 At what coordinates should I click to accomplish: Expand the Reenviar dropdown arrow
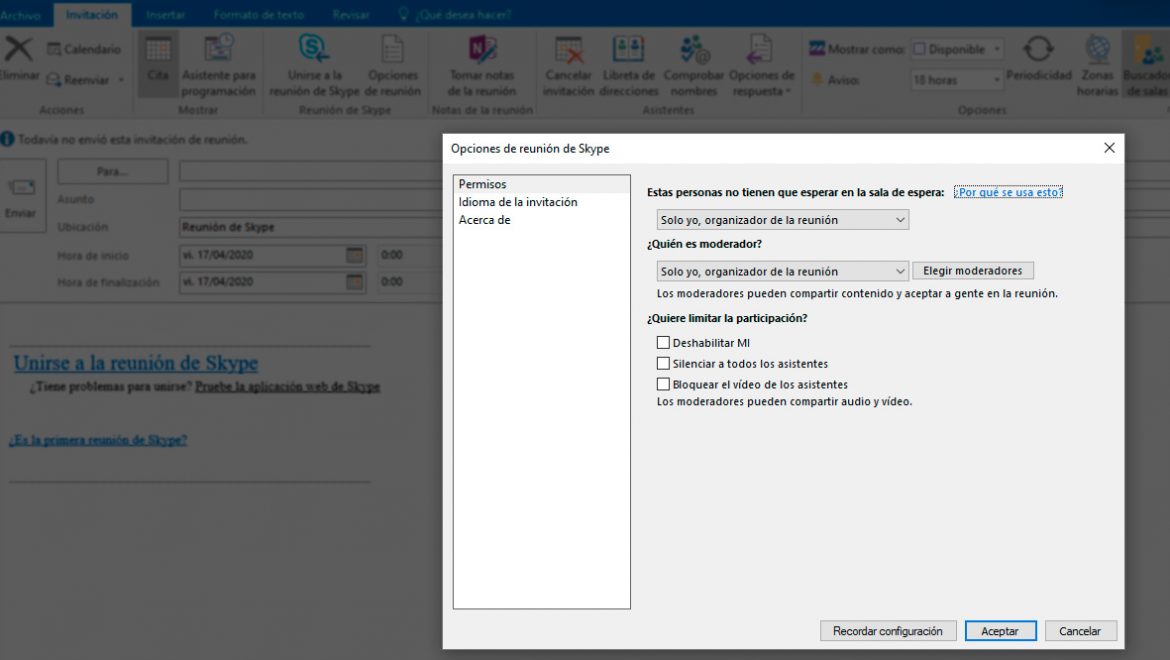(121, 80)
